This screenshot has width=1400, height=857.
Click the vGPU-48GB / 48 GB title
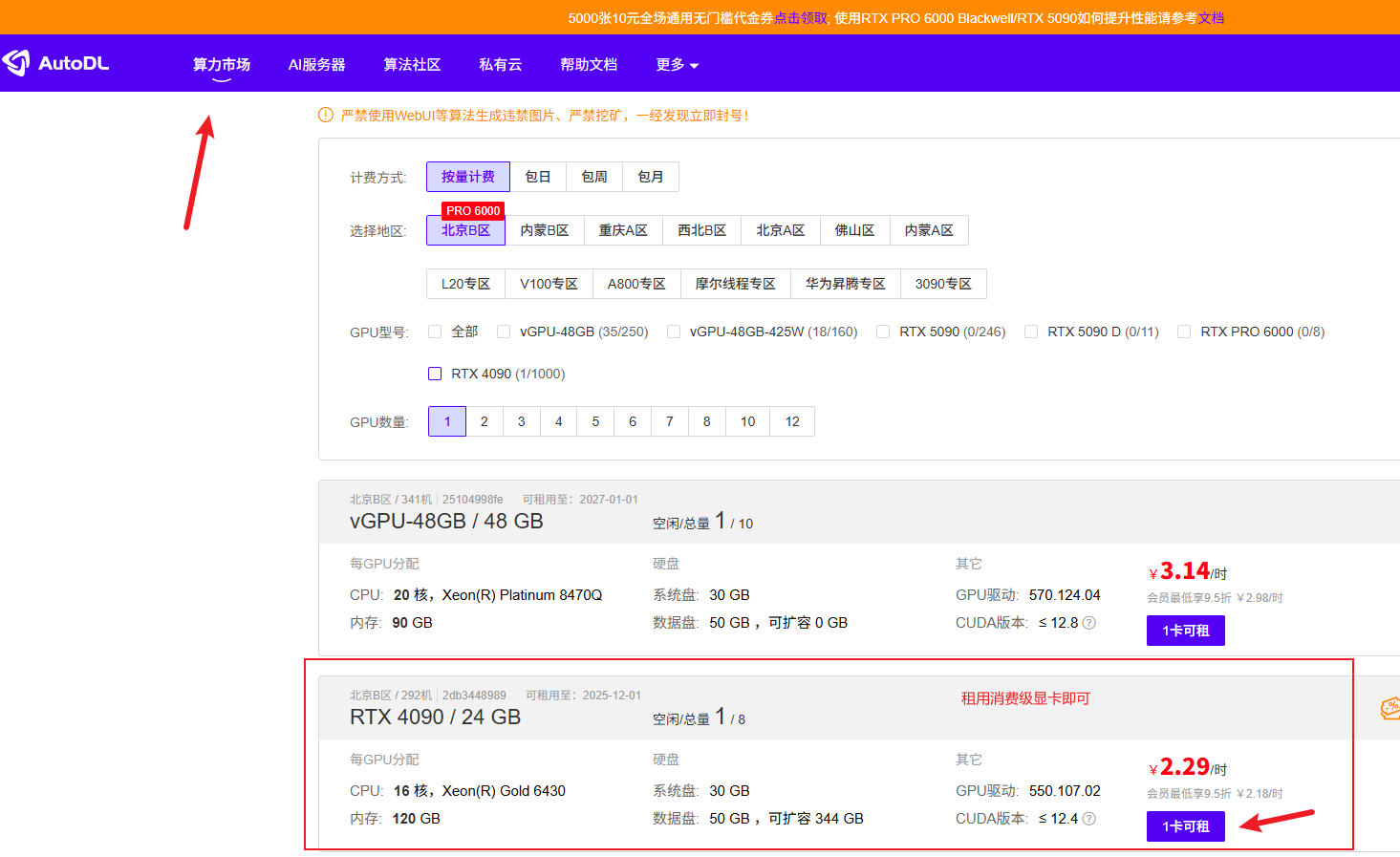tap(446, 522)
